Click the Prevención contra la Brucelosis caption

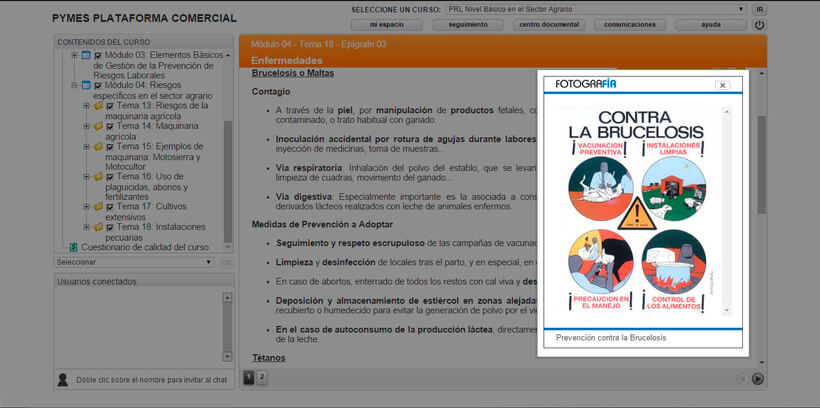(611, 338)
